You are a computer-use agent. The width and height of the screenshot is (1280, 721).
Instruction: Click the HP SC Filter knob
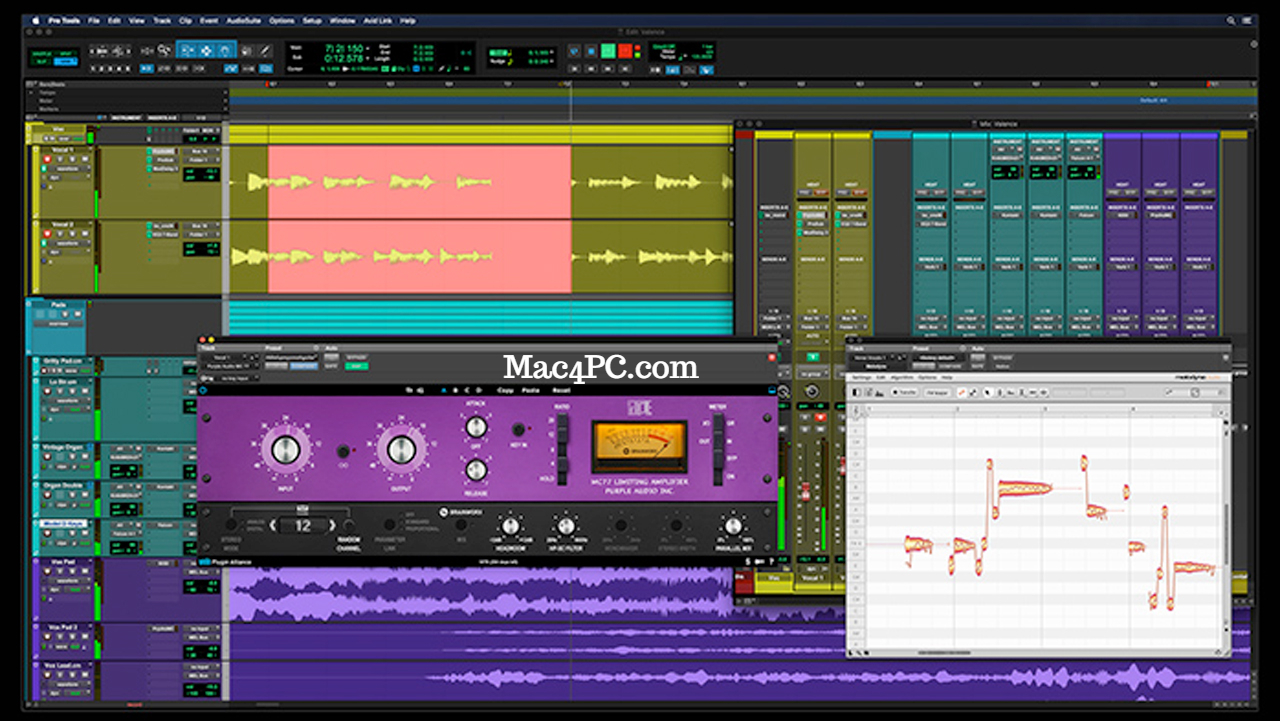[x=566, y=525]
